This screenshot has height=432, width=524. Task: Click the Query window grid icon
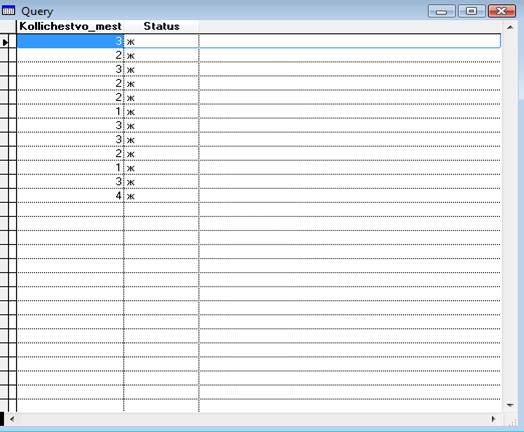coord(8,11)
